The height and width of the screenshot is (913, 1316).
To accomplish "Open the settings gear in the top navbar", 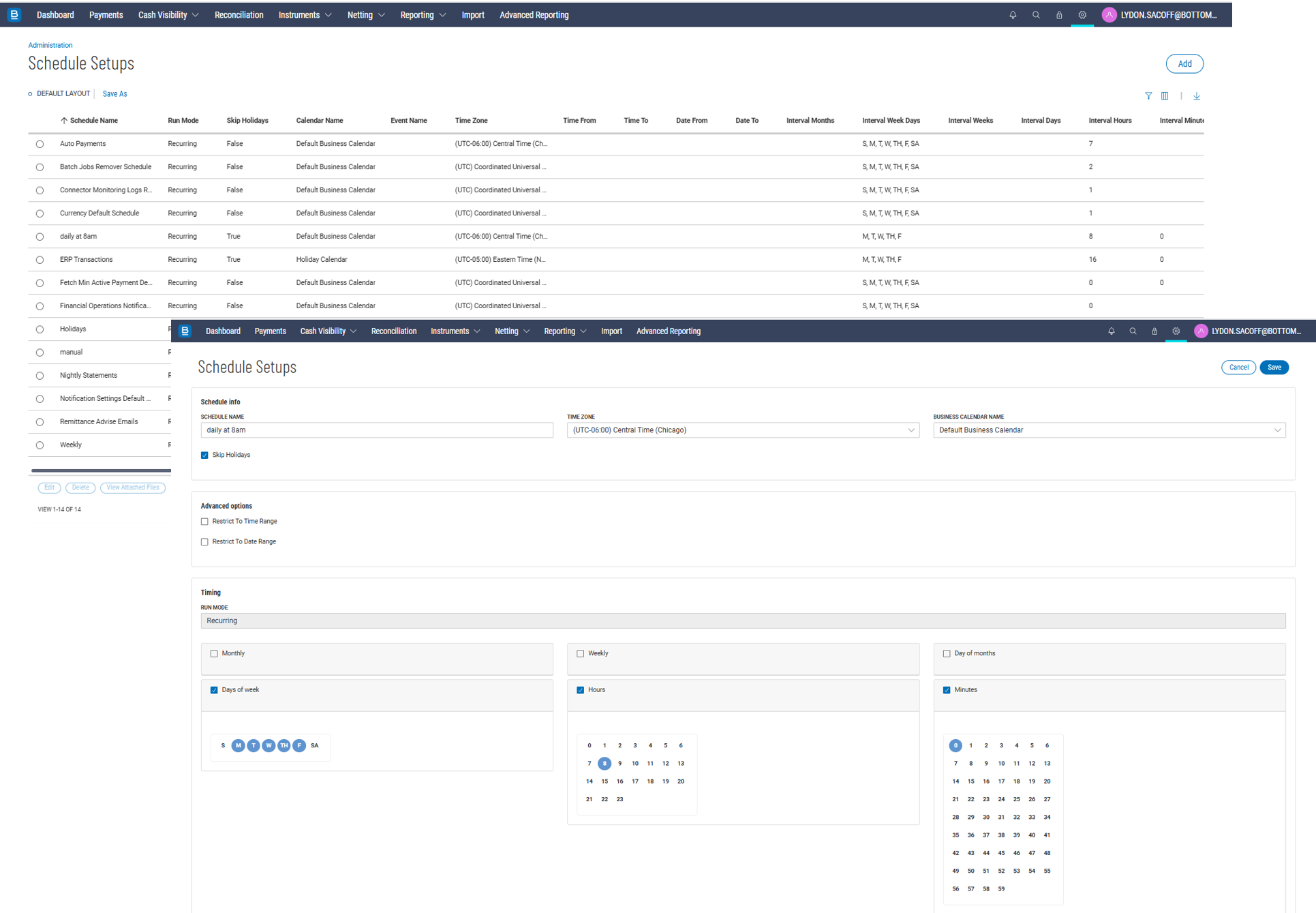I will (x=1082, y=15).
